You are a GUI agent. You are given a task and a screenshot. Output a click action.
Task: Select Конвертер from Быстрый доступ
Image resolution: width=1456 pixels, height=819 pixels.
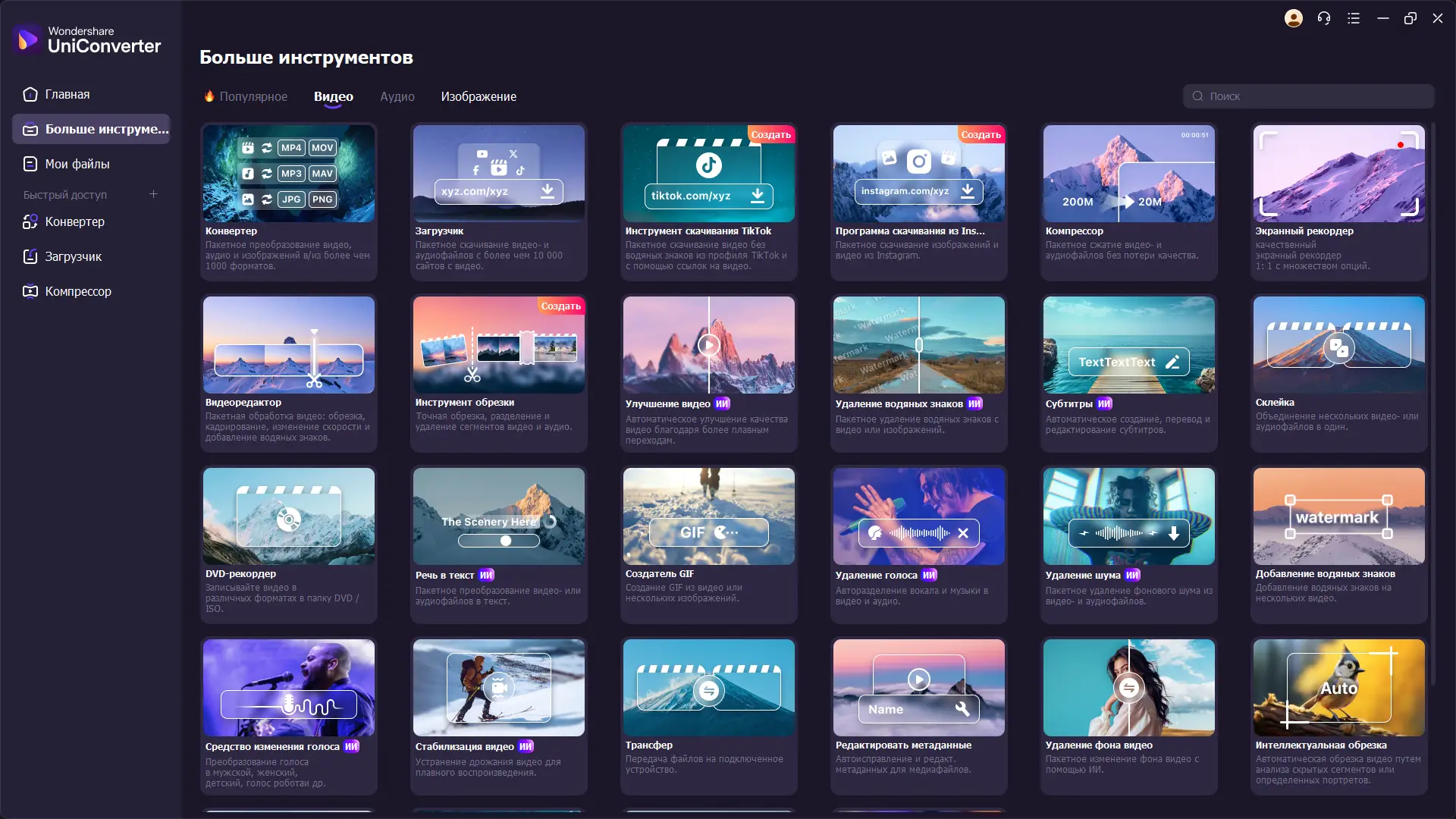pyautogui.click(x=74, y=221)
